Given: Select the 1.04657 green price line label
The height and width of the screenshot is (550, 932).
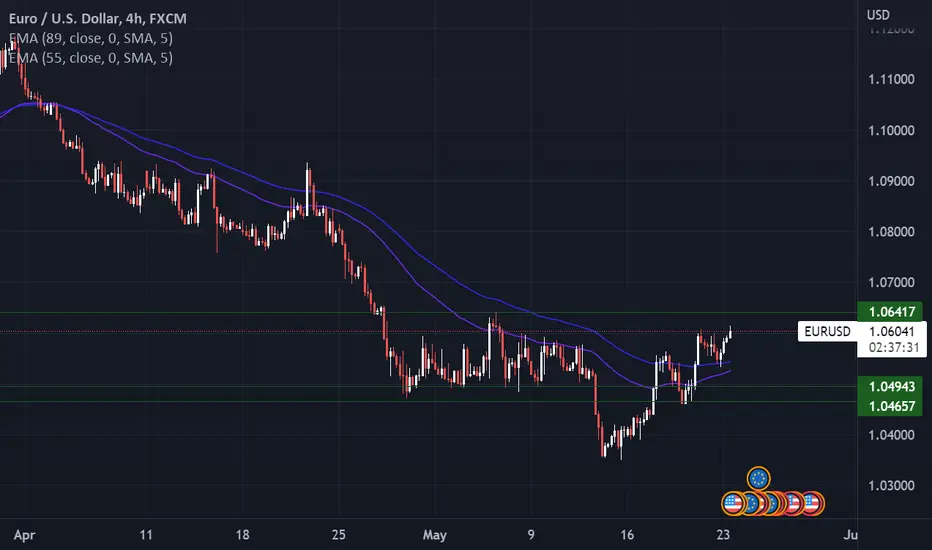Looking at the screenshot, I should click(x=890, y=406).
